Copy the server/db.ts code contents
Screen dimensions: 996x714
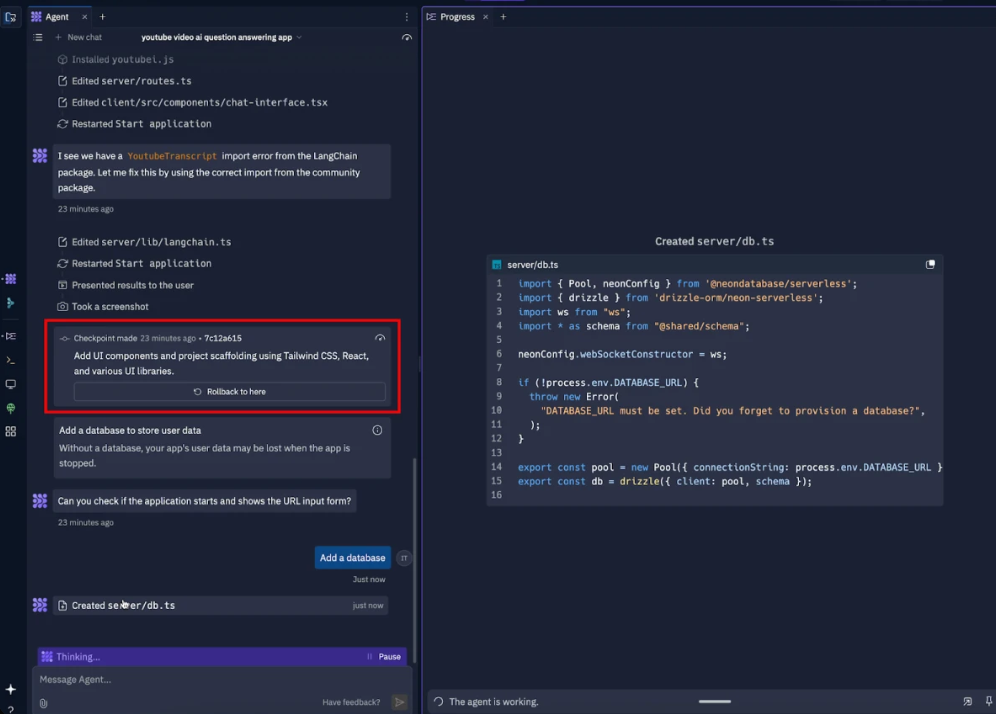click(x=930, y=264)
